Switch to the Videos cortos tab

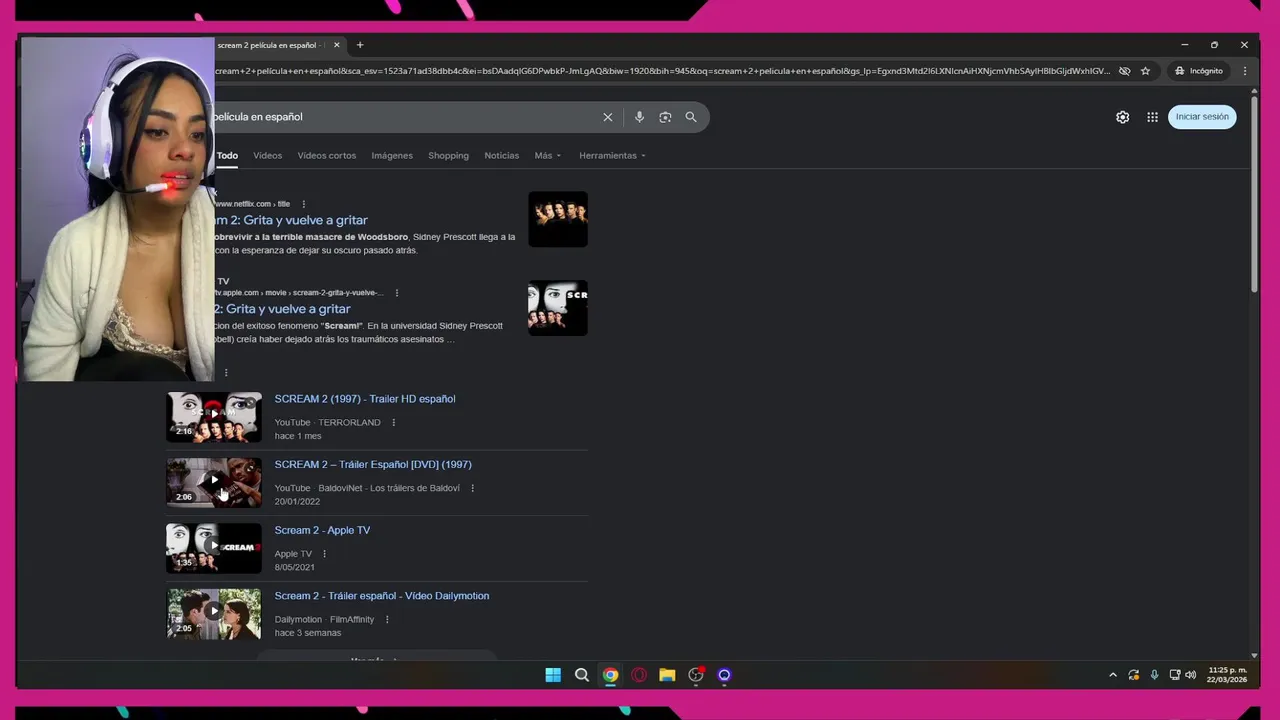(x=327, y=156)
